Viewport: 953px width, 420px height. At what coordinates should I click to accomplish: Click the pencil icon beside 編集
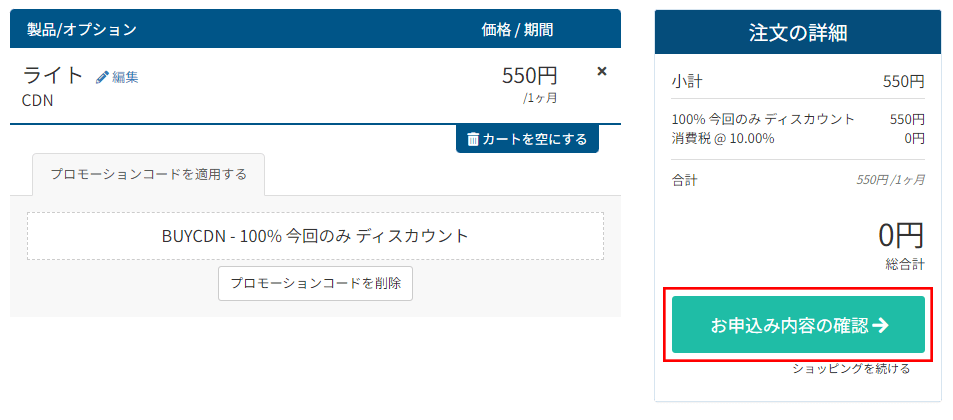point(102,77)
